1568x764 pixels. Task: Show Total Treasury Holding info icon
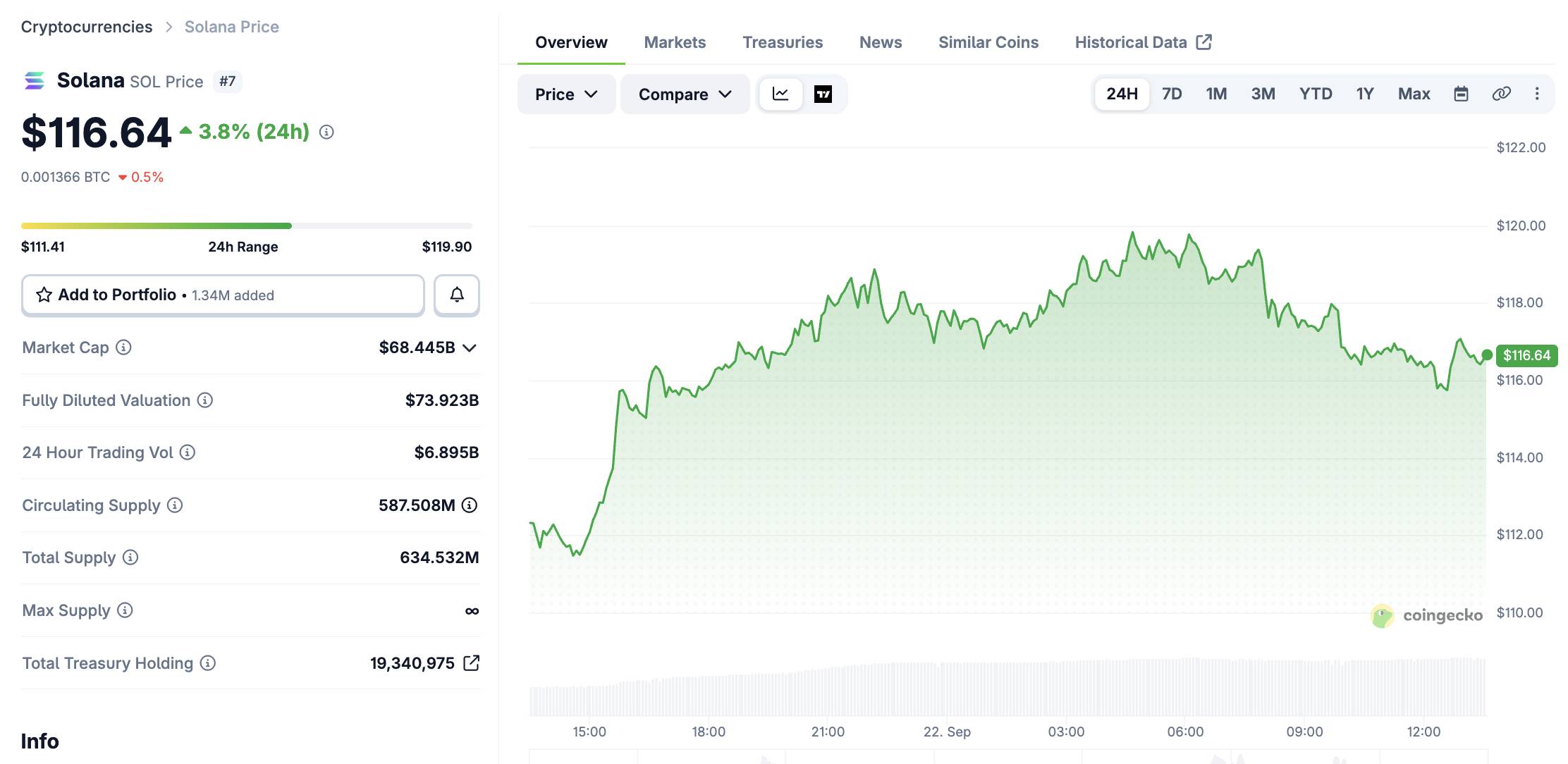pos(208,663)
